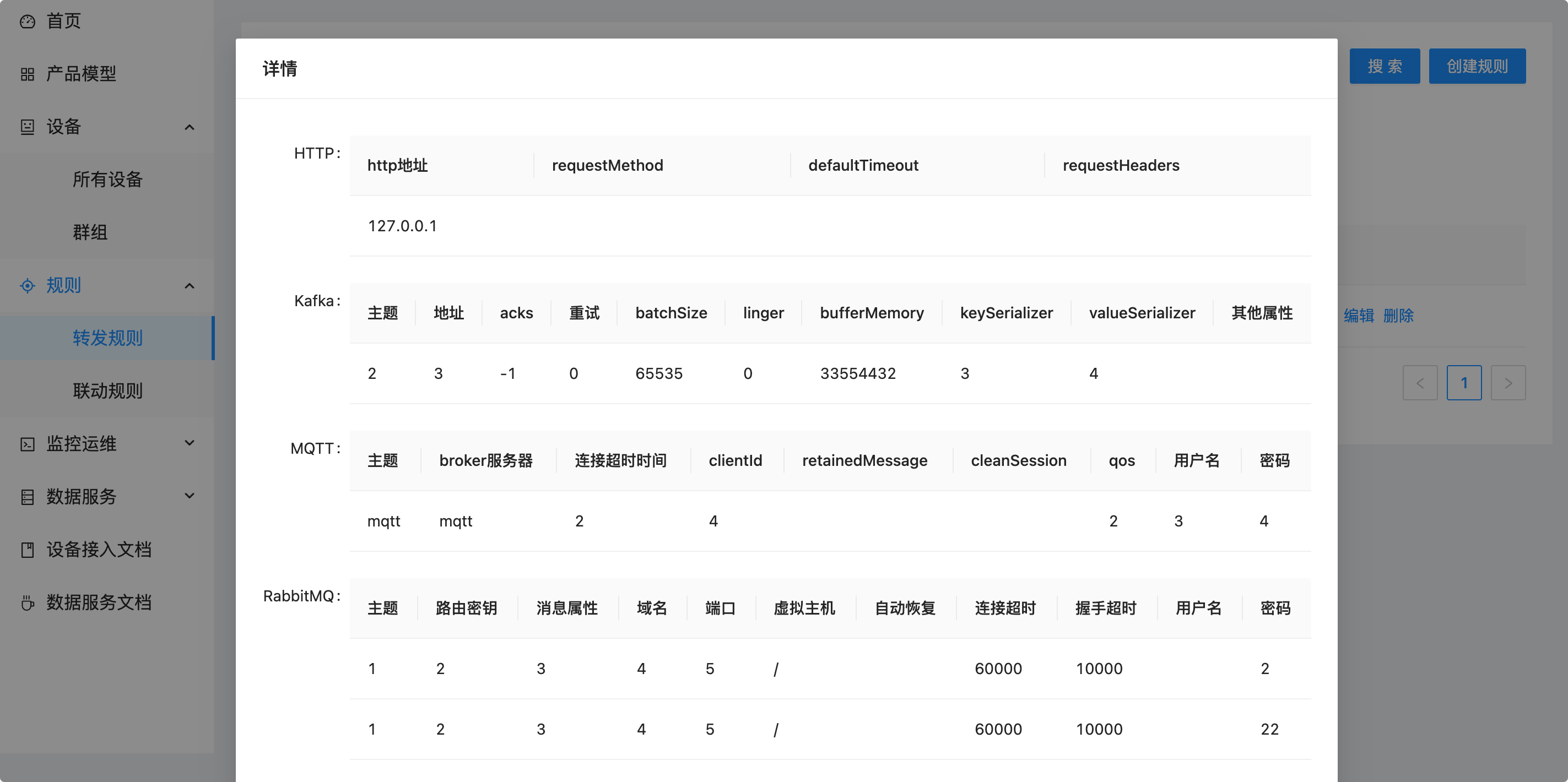The height and width of the screenshot is (782, 1568).
Task: Click the 详情 dialog title
Action: pos(279,69)
